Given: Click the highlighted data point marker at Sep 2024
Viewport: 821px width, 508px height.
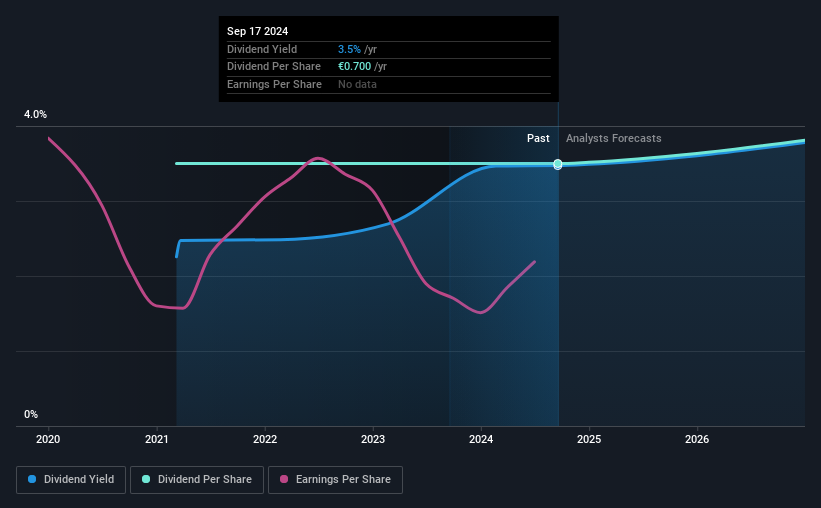Looking at the screenshot, I should [558, 164].
